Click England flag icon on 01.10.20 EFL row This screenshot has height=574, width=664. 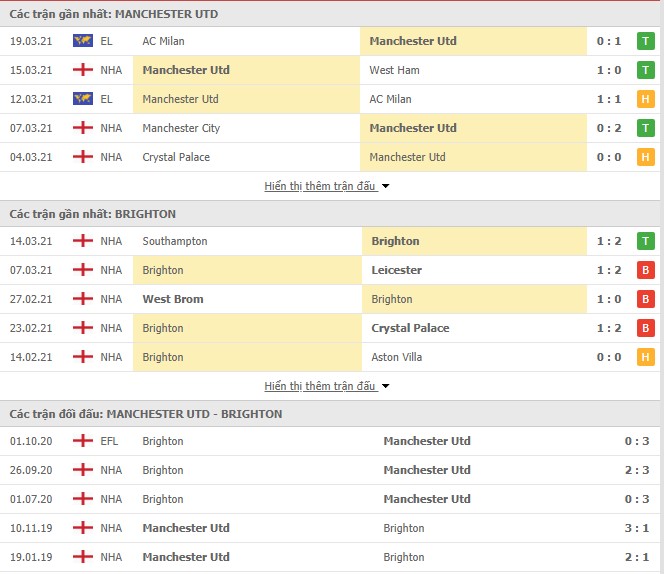(83, 441)
